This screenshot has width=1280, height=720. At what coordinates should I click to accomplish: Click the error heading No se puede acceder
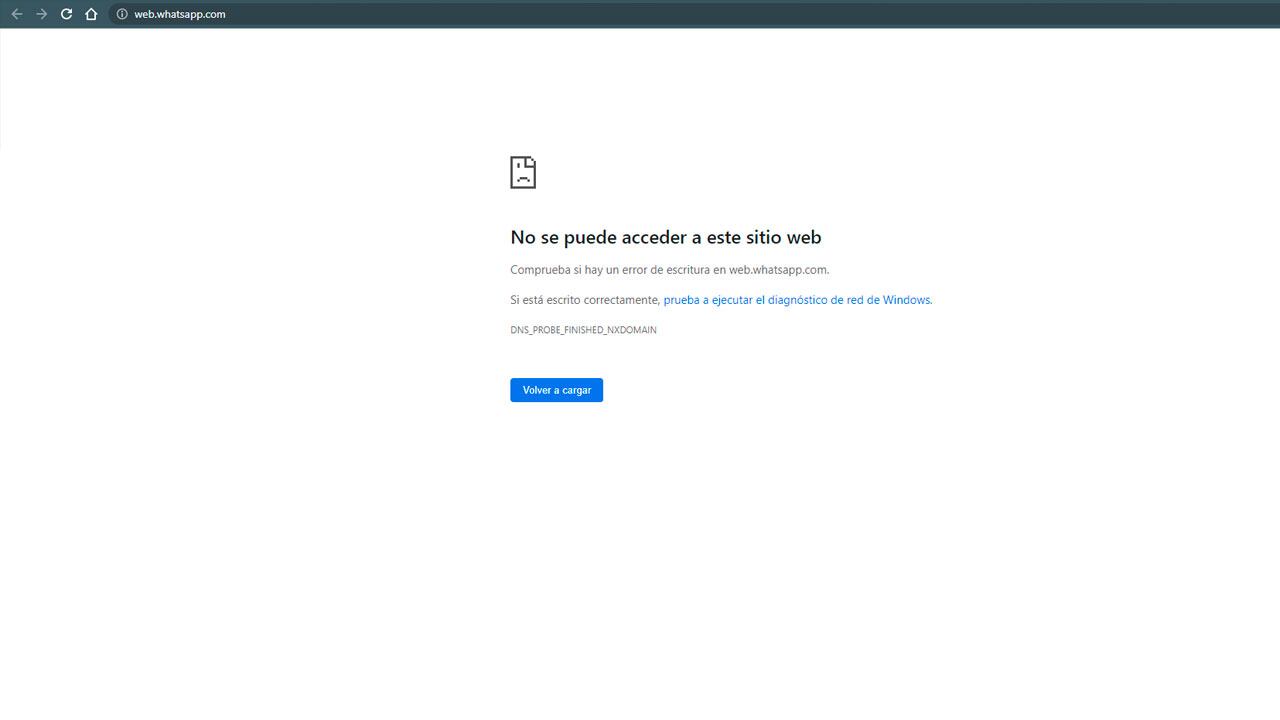pos(666,237)
